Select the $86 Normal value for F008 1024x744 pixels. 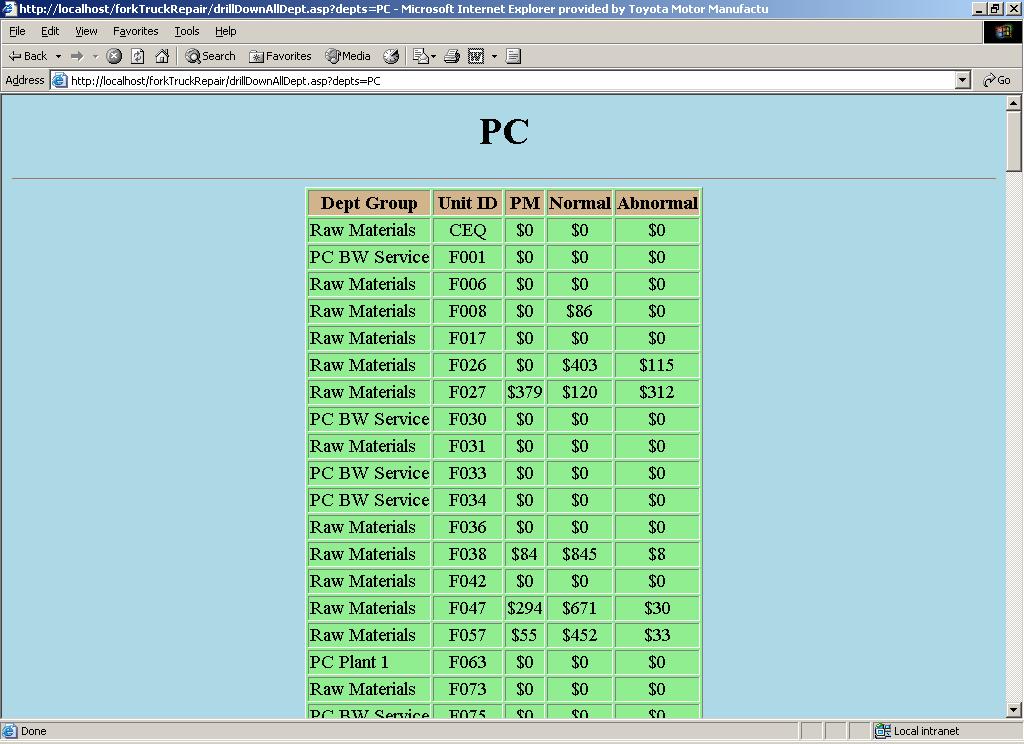point(580,312)
